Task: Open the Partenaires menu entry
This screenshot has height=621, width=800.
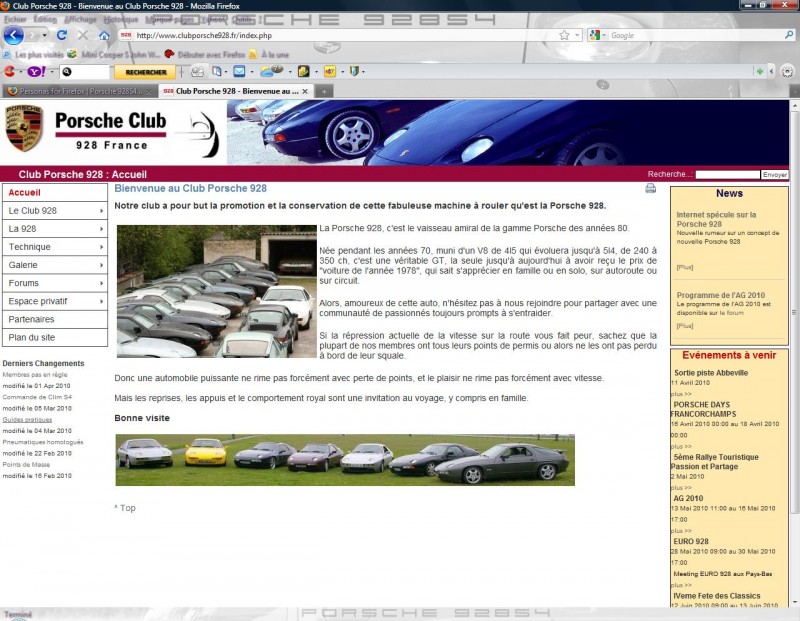Action: click(55, 319)
